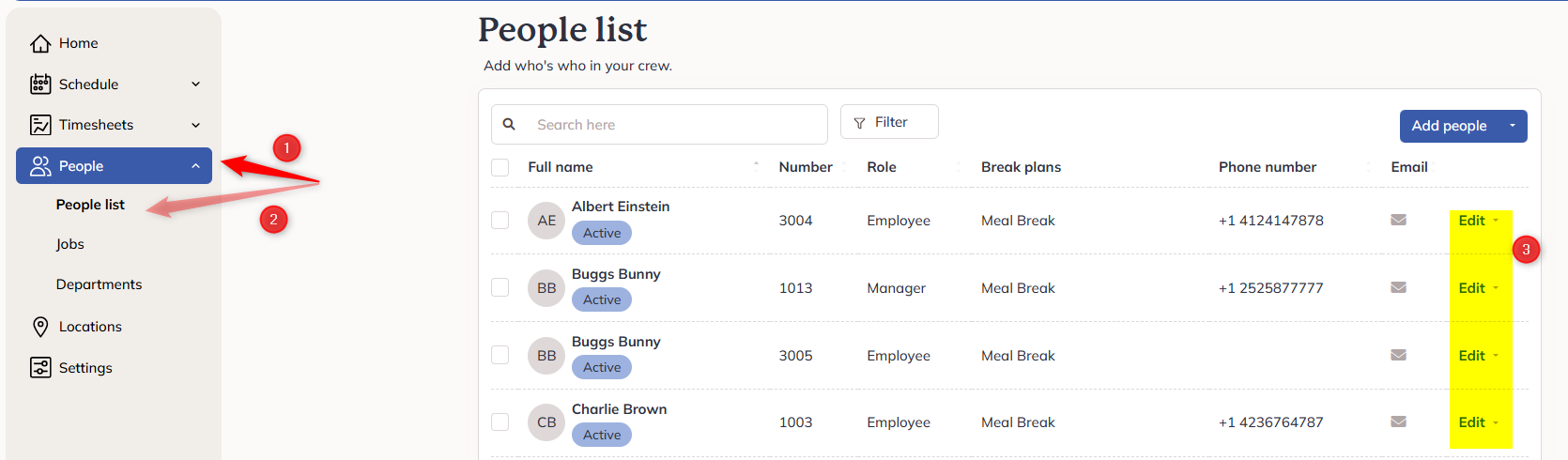
Task: Check the box for Charlie Brown
Action: (500, 422)
